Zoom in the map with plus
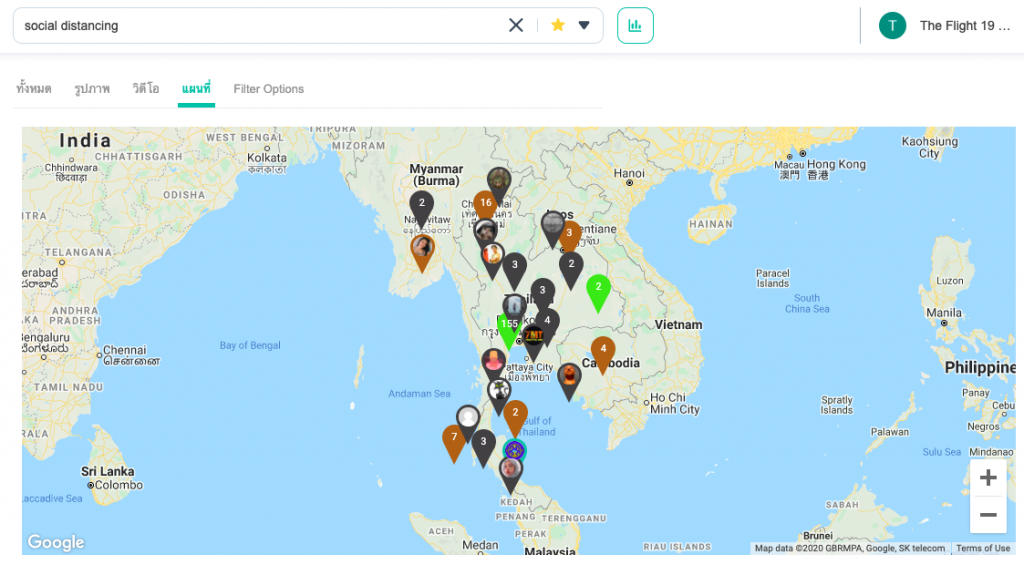Image resolution: width=1024 pixels, height=565 pixels. click(987, 477)
